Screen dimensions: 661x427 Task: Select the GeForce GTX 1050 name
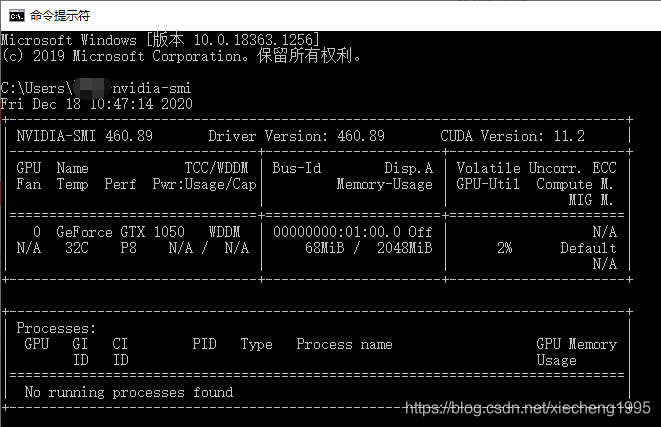pyautogui.click(x=120, y=232)
